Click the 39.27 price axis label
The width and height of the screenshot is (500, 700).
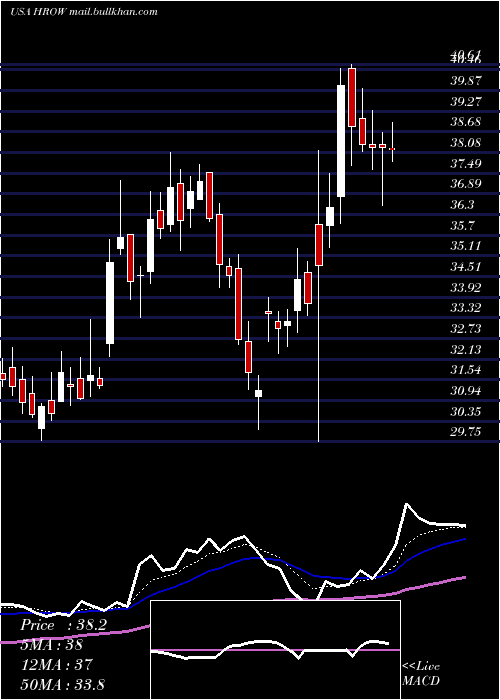point(466,101)
